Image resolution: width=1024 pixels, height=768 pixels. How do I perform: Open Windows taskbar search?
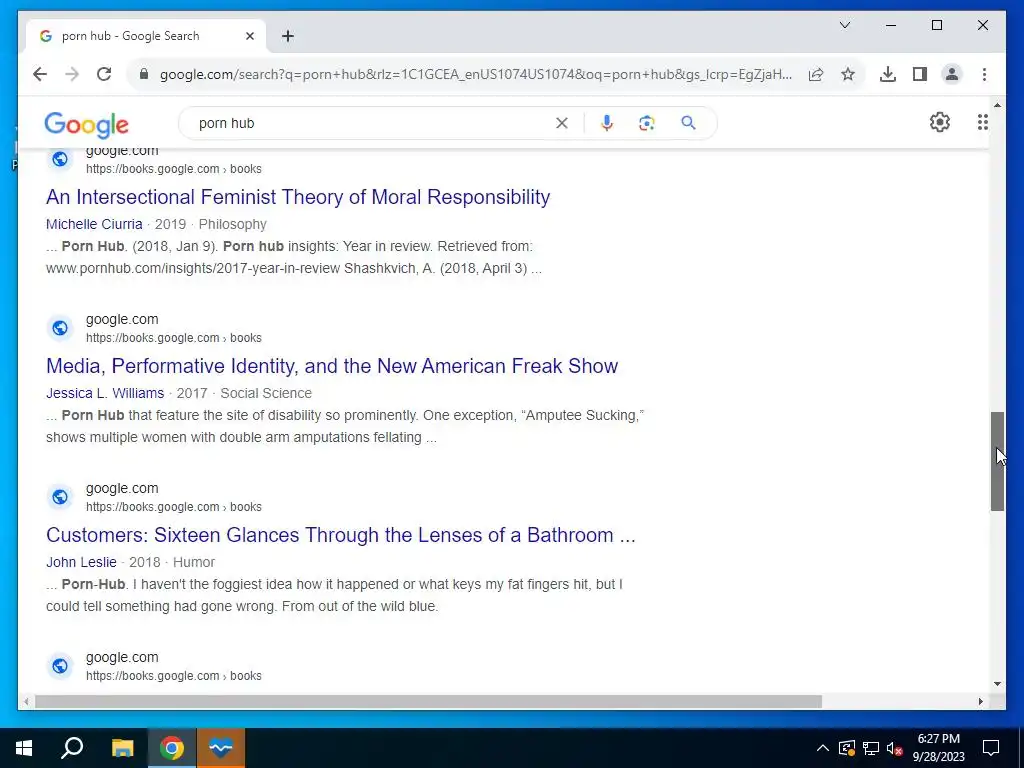tap(72, 748)
